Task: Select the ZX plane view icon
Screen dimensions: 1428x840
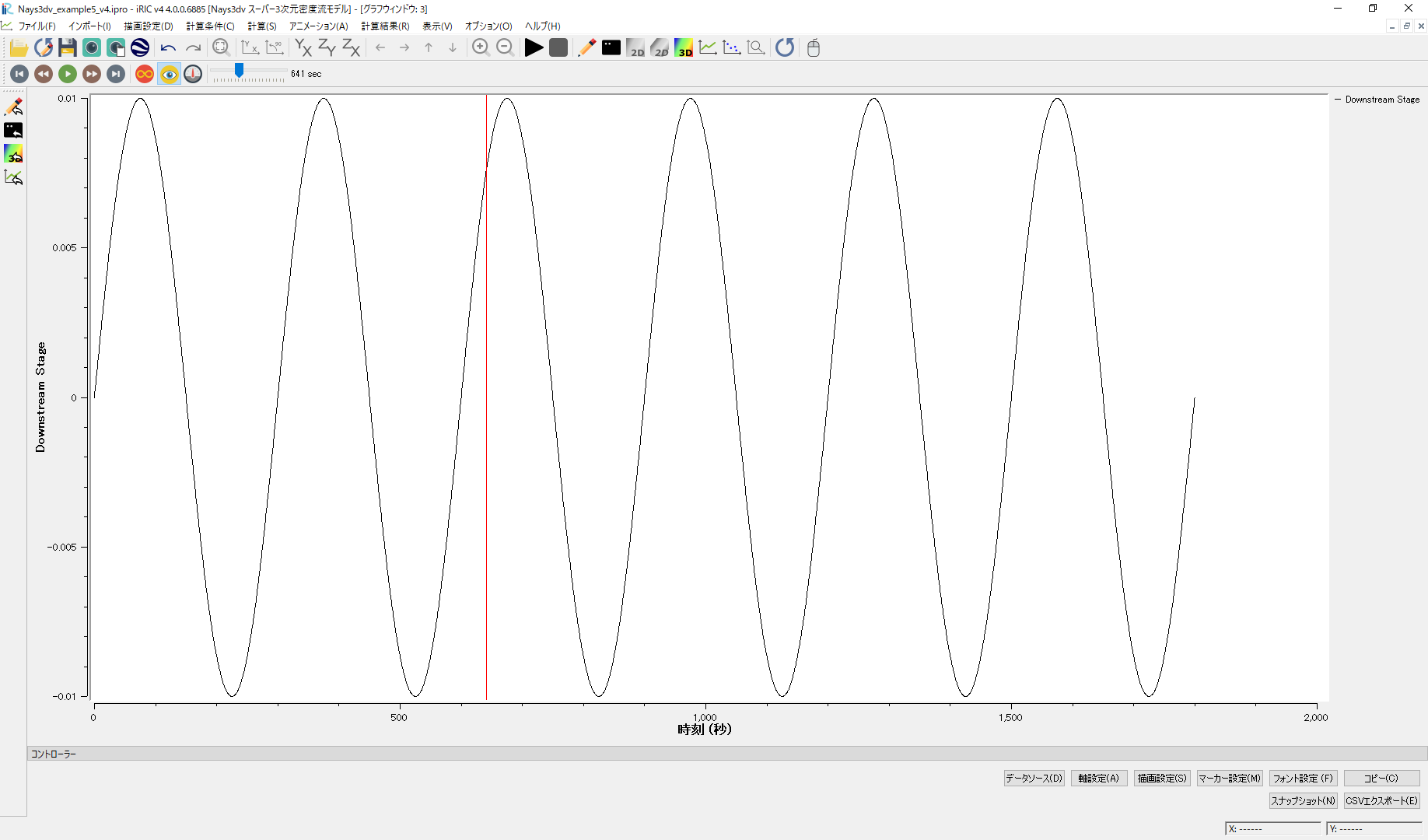Action: click(352, 48)
